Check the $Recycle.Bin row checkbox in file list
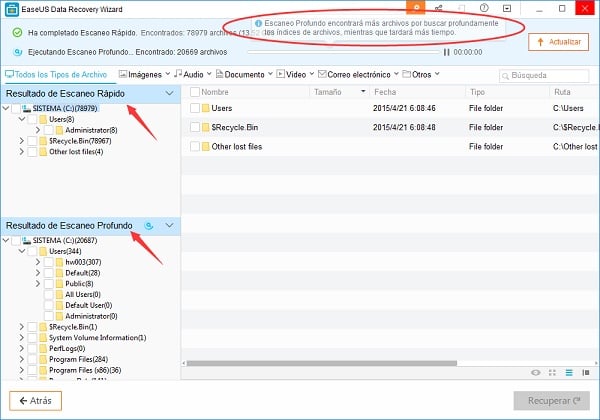600x420 pixels. pyautogui.click(x=195, y=127)
